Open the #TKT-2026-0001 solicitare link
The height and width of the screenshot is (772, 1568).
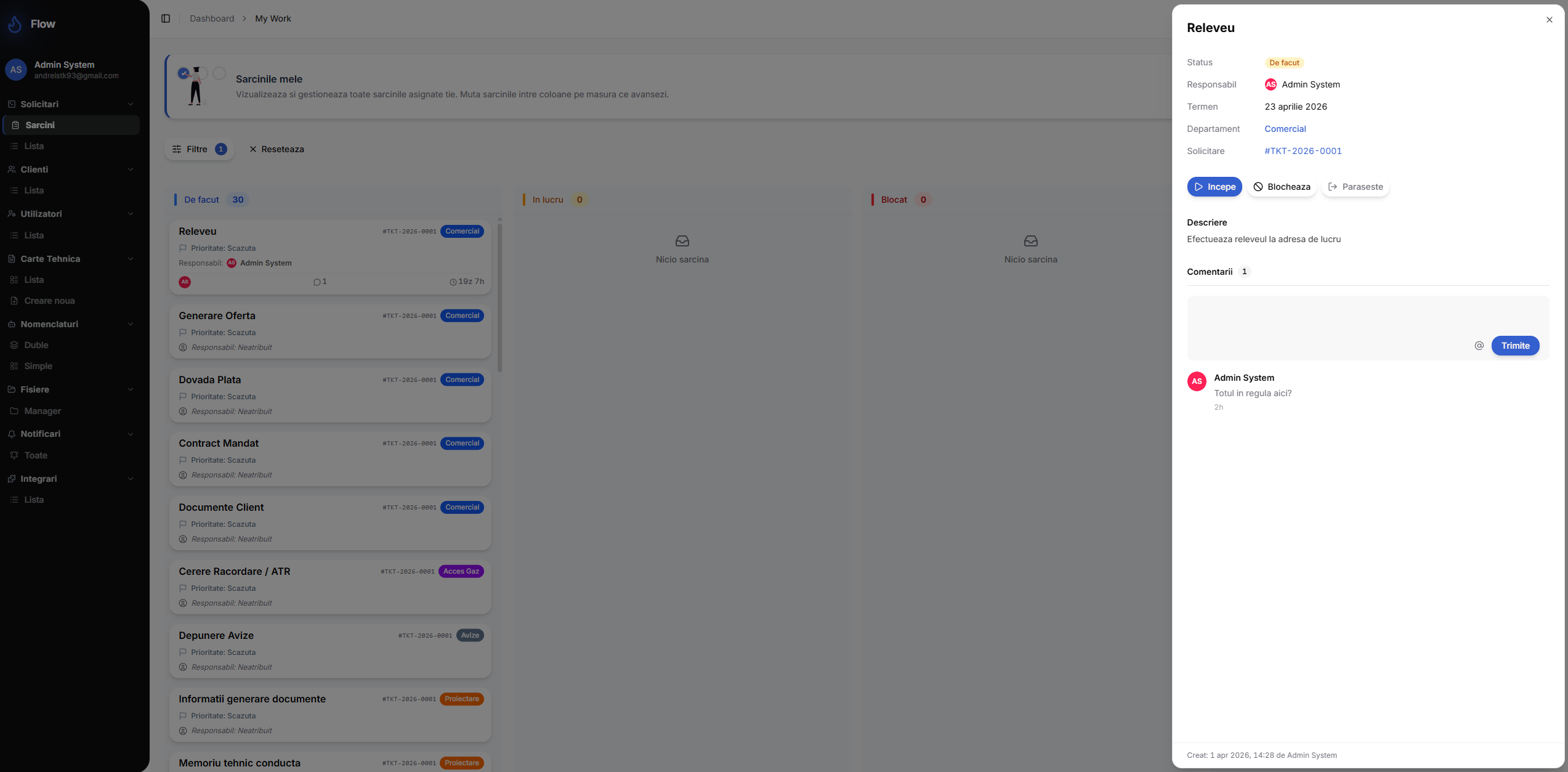[x=1303, y=151]
